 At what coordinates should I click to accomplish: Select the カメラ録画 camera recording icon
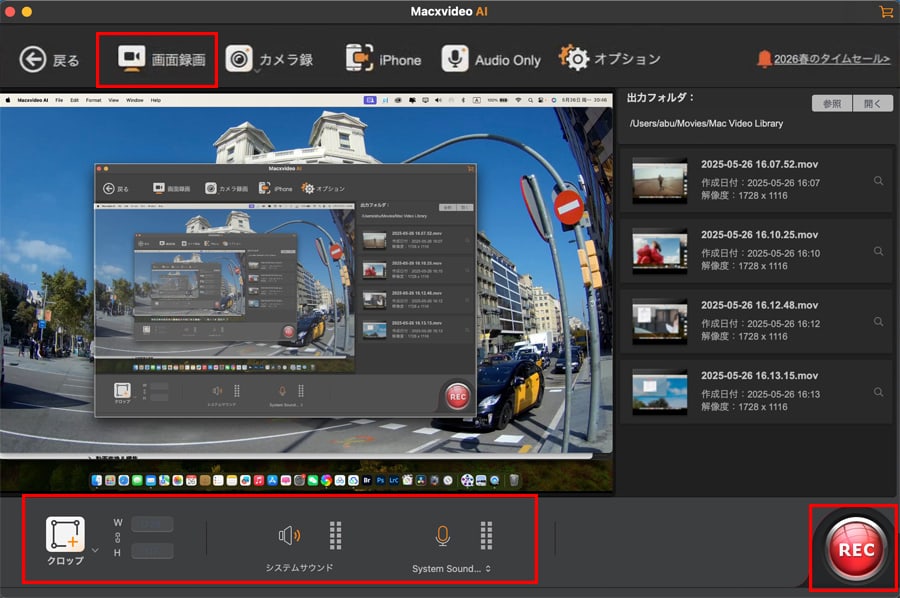pyautogui.click(x=242, y=59)
